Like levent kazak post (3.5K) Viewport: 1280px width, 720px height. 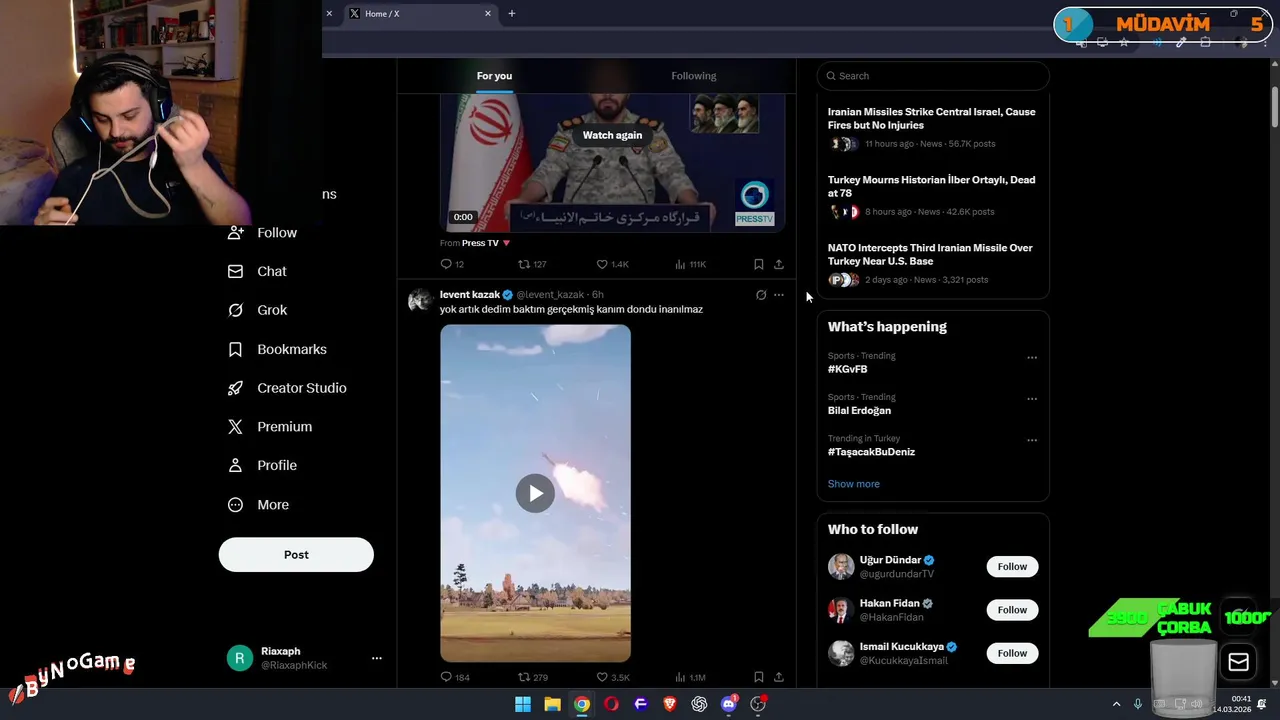pyautogui.click(x=612, y=677)
